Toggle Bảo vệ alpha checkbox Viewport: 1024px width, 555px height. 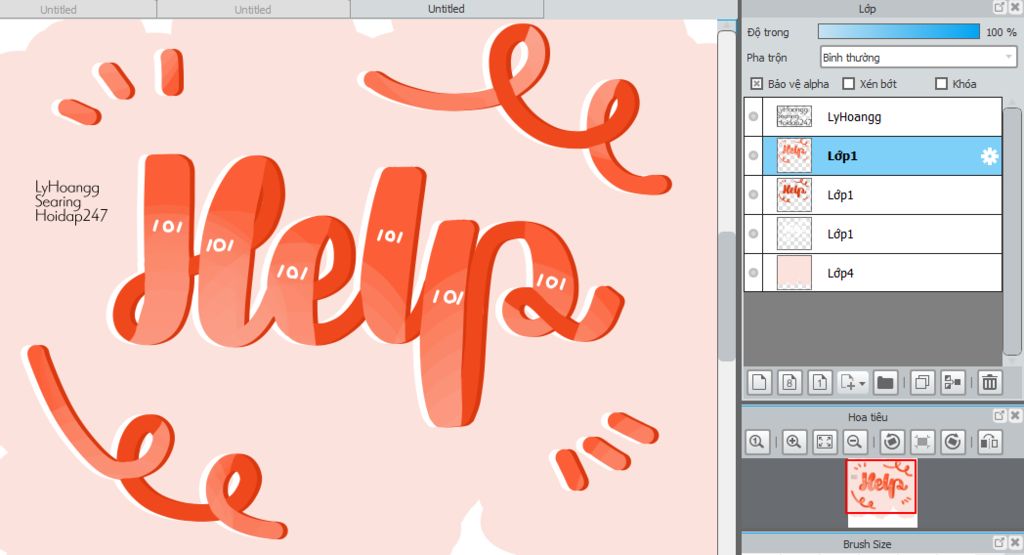coord(756,84)
